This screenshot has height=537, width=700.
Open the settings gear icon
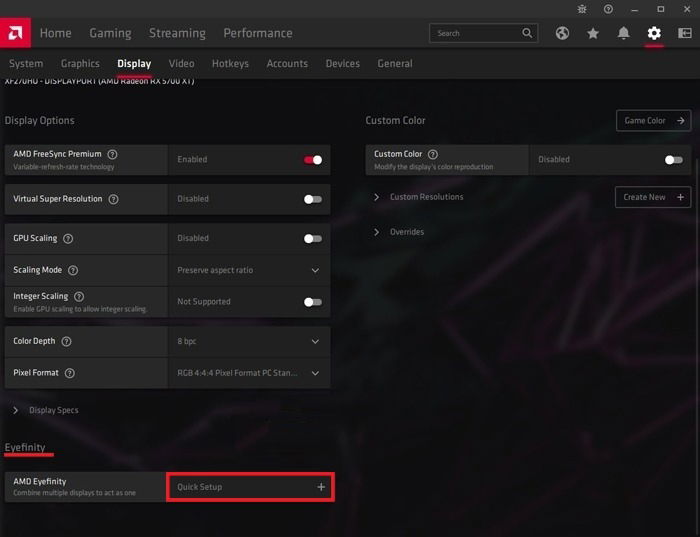click(x=654, y=33)
